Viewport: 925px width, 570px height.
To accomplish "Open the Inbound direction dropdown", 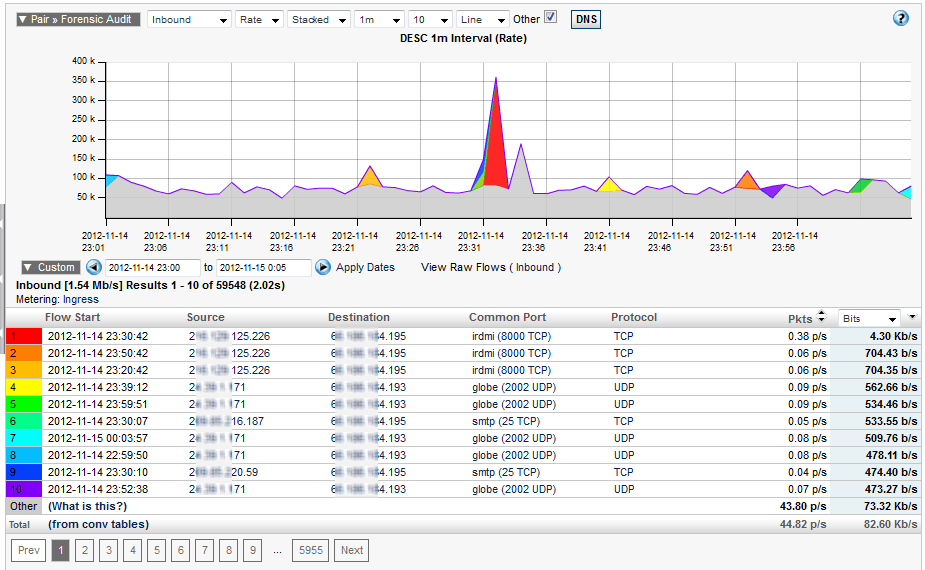I will (x=189, y=19).
